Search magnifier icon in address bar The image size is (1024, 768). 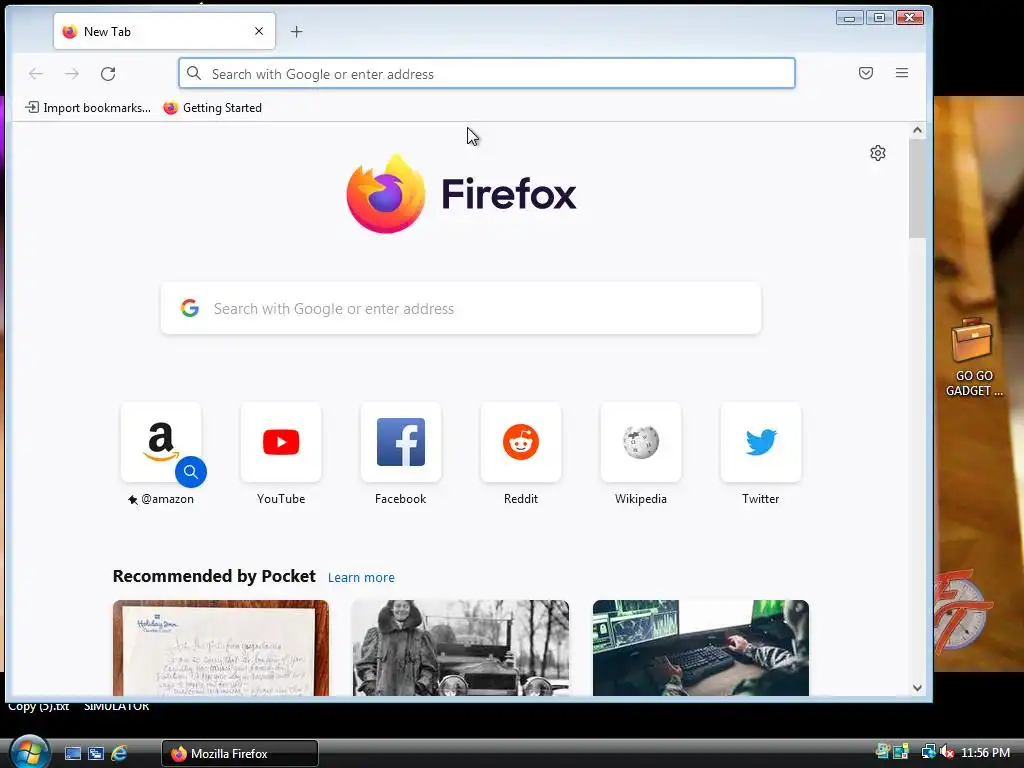pos(194,73)
